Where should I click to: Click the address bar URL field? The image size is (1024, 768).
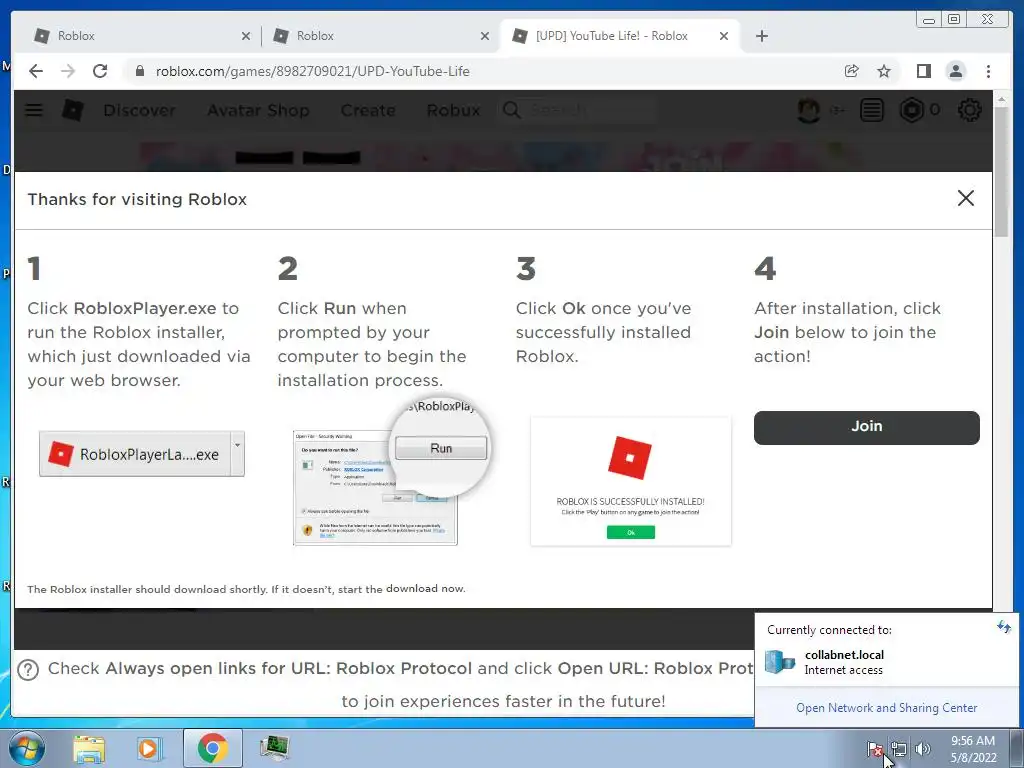483,71
